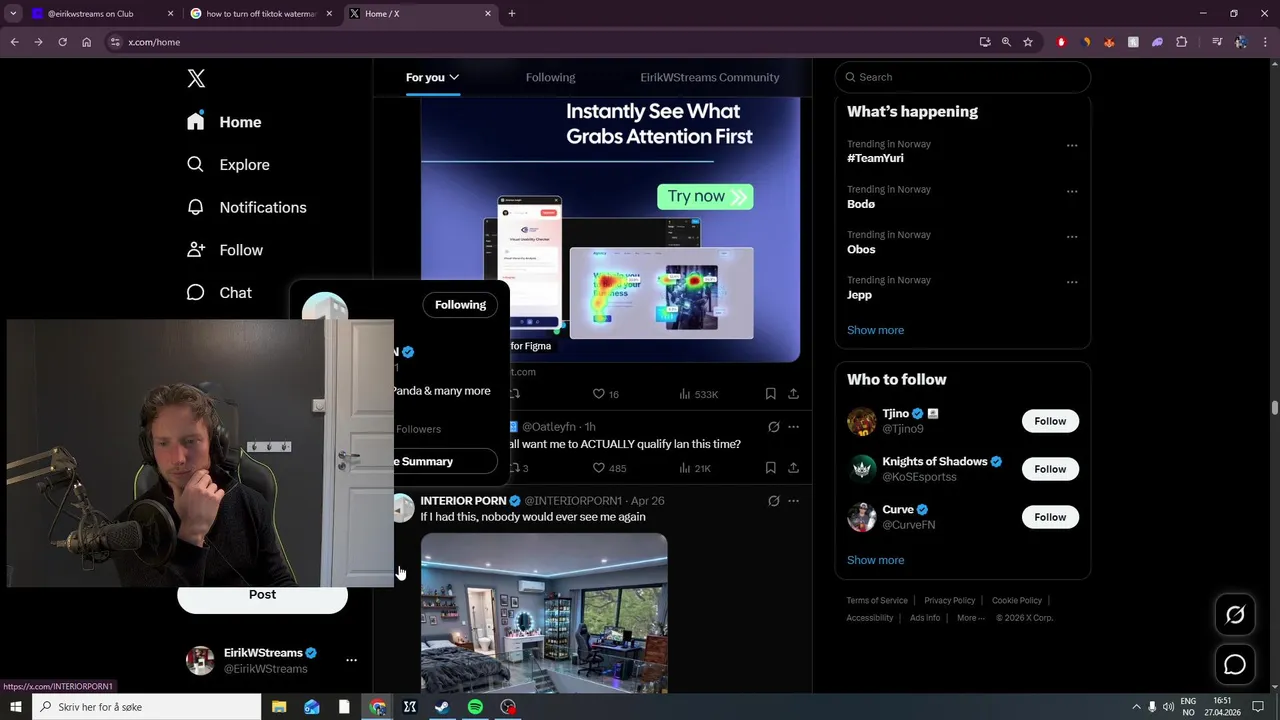
Task: Switch to the Following feed tab
Action: (x=550, y=77)
